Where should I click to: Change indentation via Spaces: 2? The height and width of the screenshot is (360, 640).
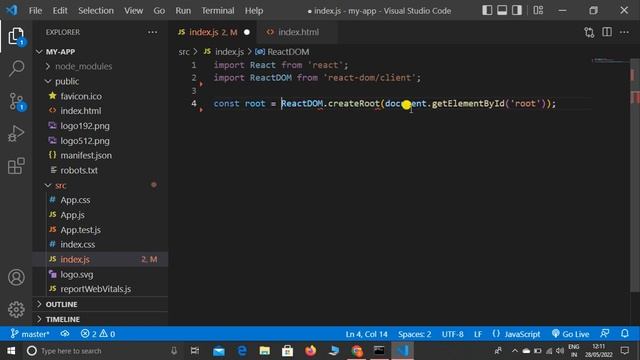414,334
